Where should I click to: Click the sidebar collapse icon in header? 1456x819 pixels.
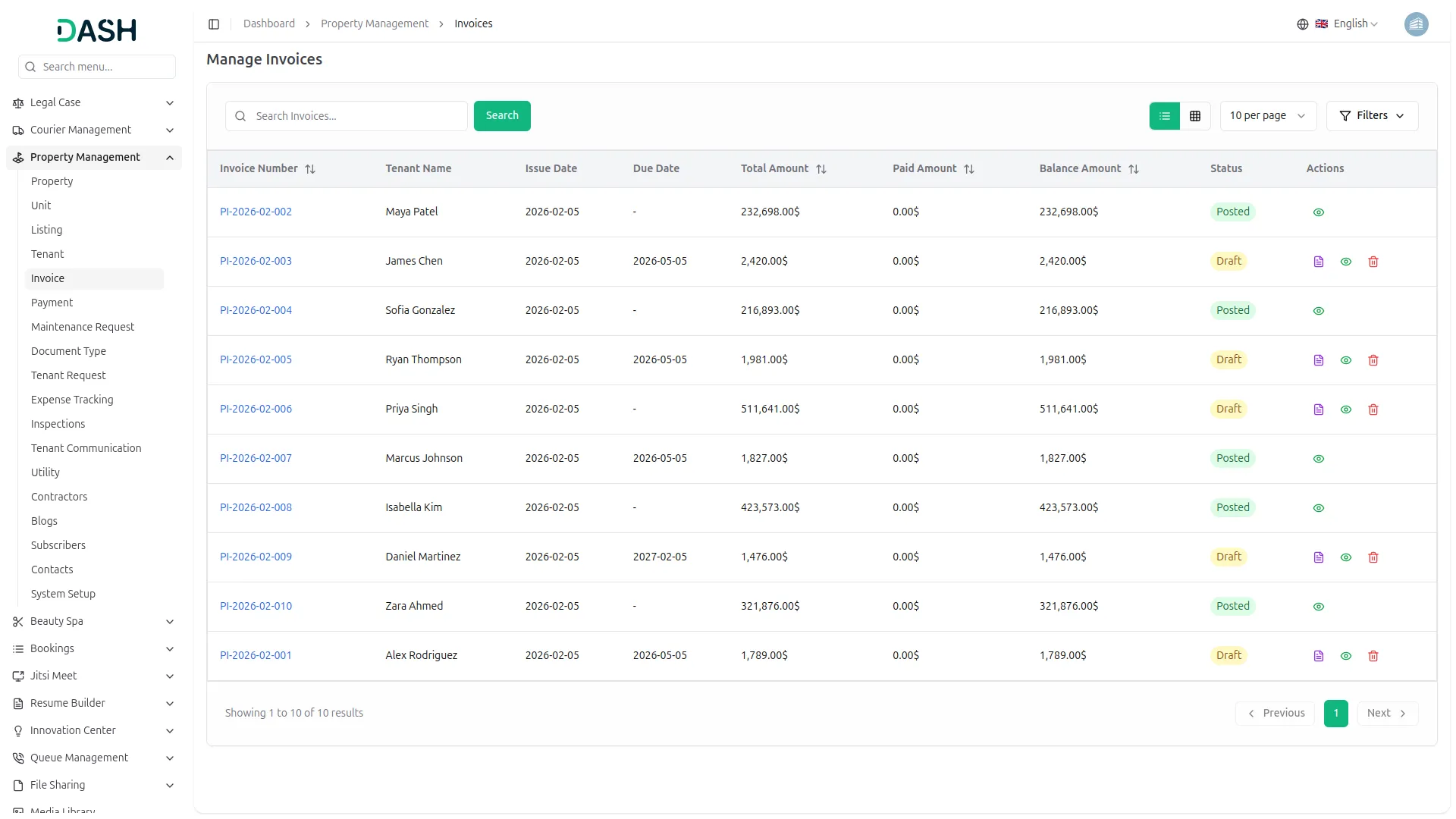point(214,24)
